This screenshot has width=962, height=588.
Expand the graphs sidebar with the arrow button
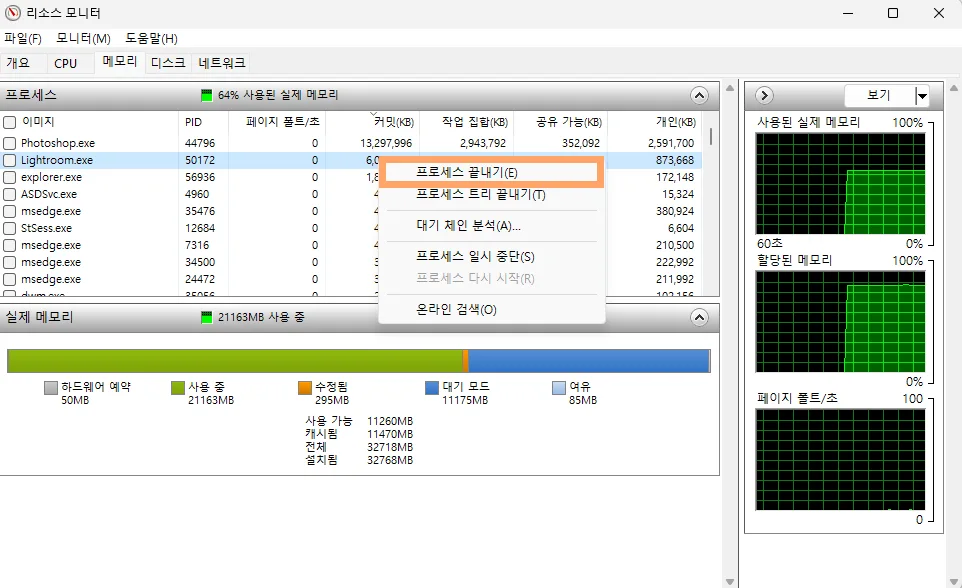[763, 95]
